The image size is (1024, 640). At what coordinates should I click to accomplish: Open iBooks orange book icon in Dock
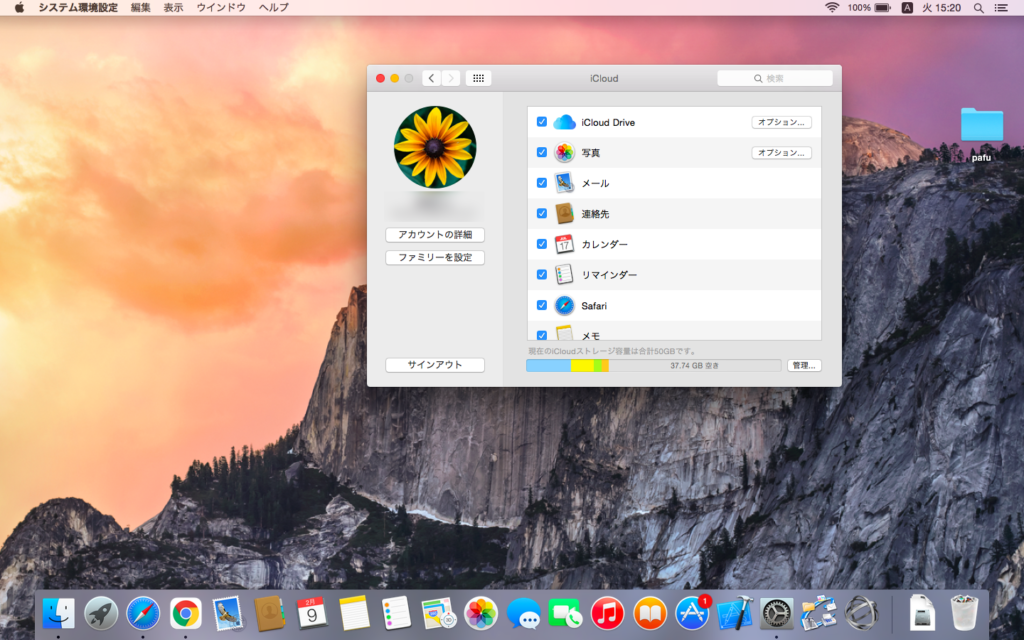tap(650, 613)
